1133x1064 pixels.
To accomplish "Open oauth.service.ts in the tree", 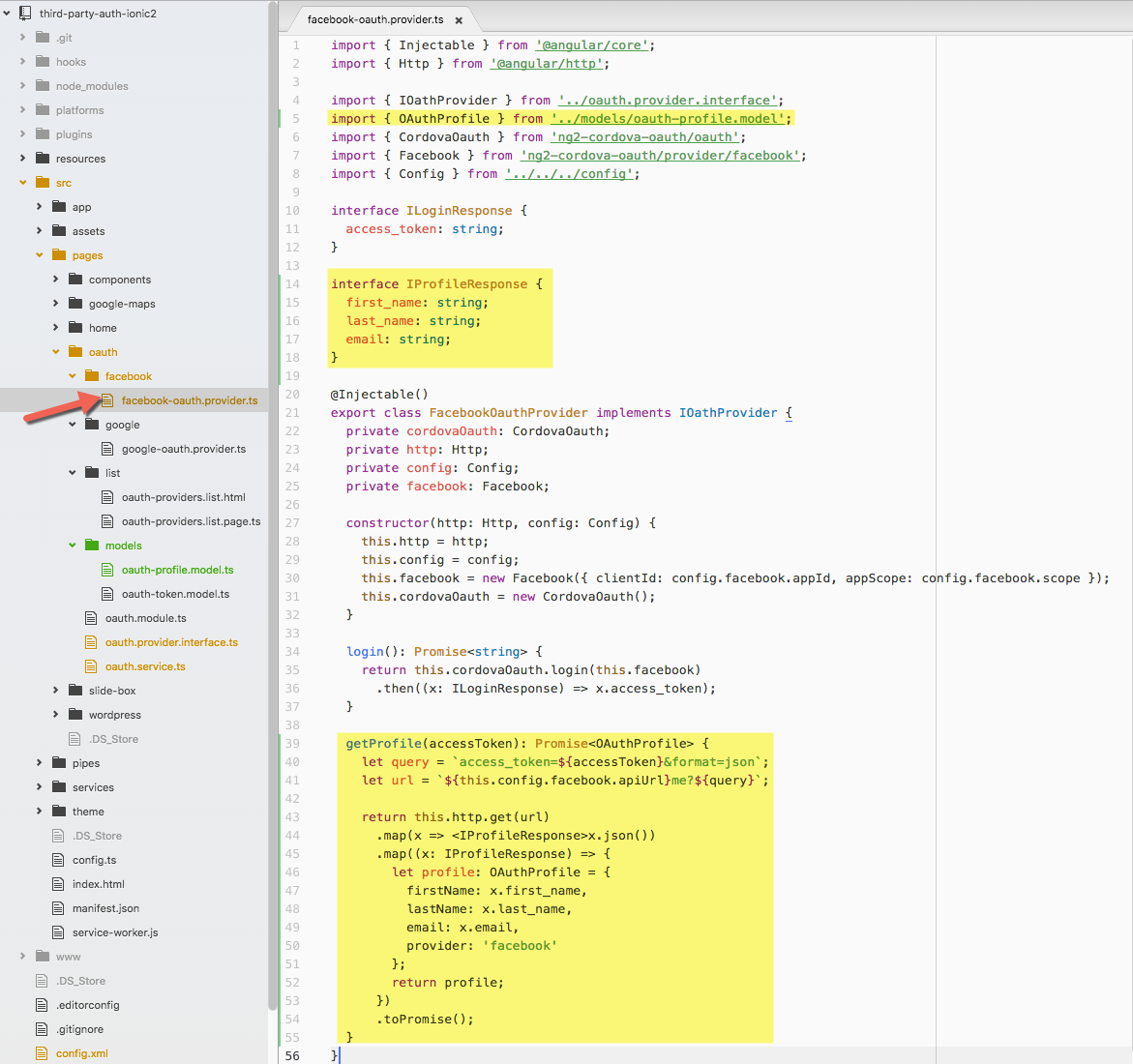I will pyautogui.click(x=145, y=666).
